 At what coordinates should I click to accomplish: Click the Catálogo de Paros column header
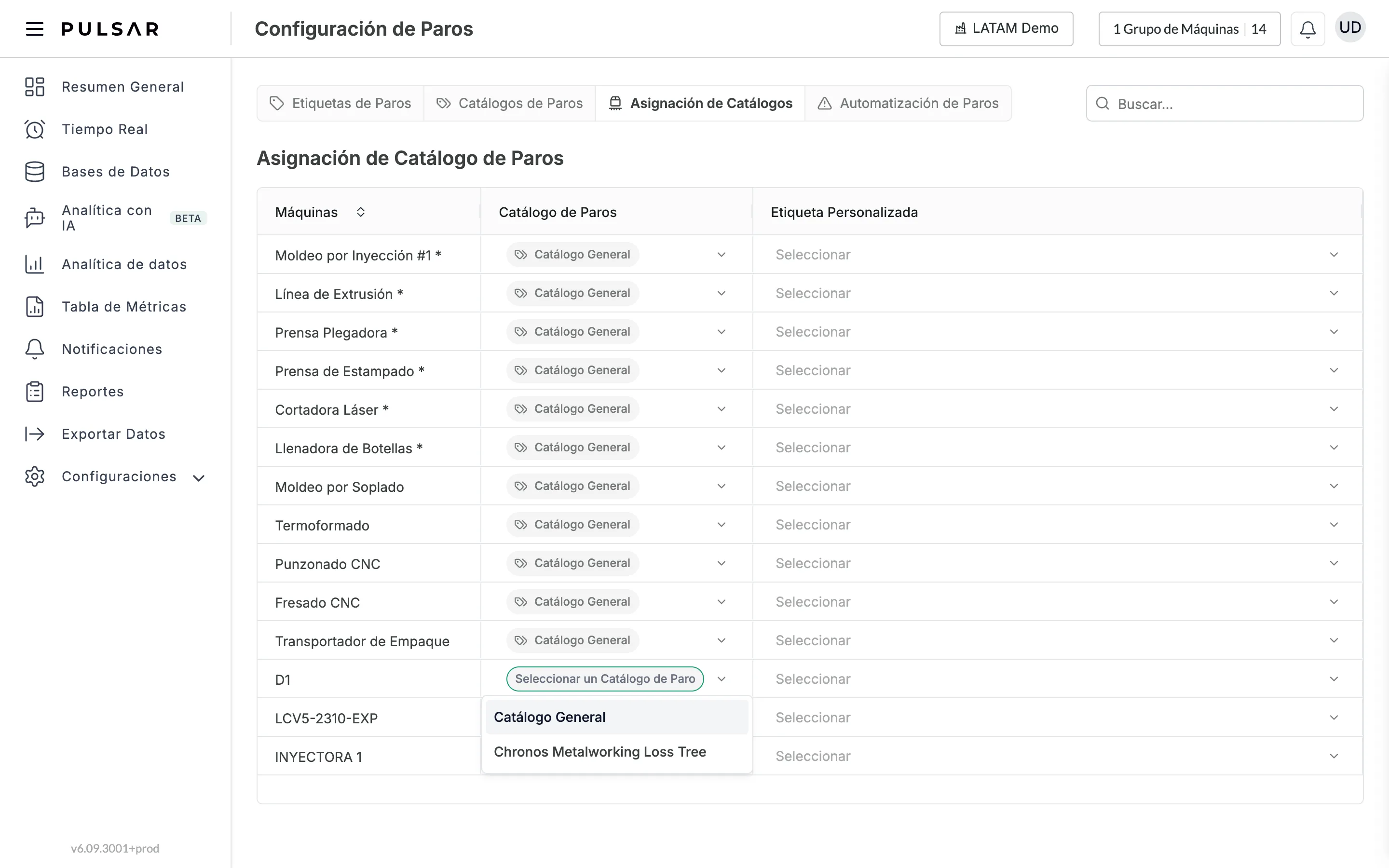point(558,212)
